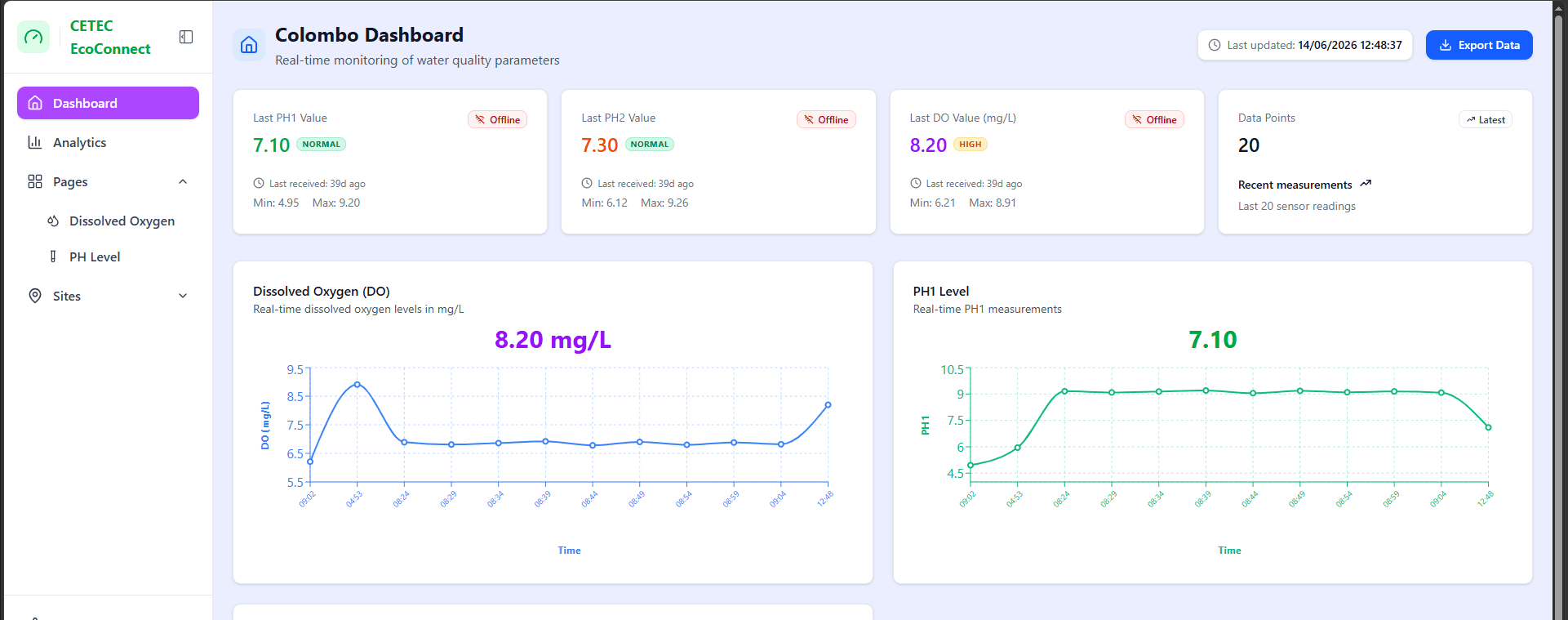
Task: Click the Dissolved Oxygen (DO) chart title
Action: [x=322, y=292]
